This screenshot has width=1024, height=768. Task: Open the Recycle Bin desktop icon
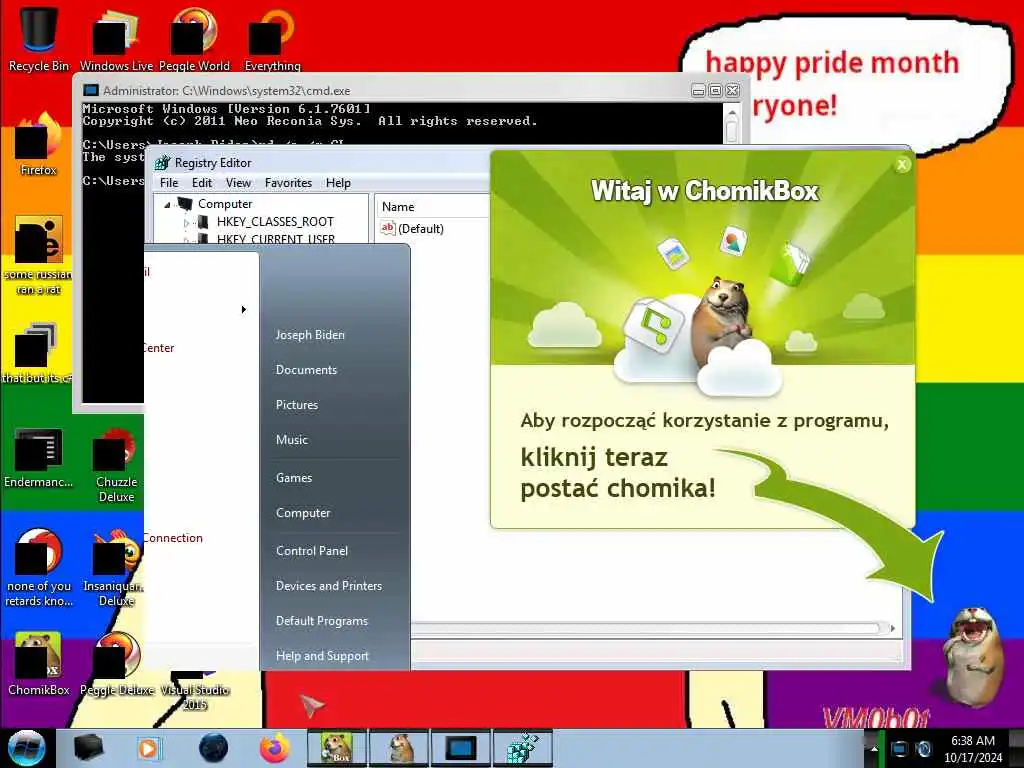[x=39, y=38]
